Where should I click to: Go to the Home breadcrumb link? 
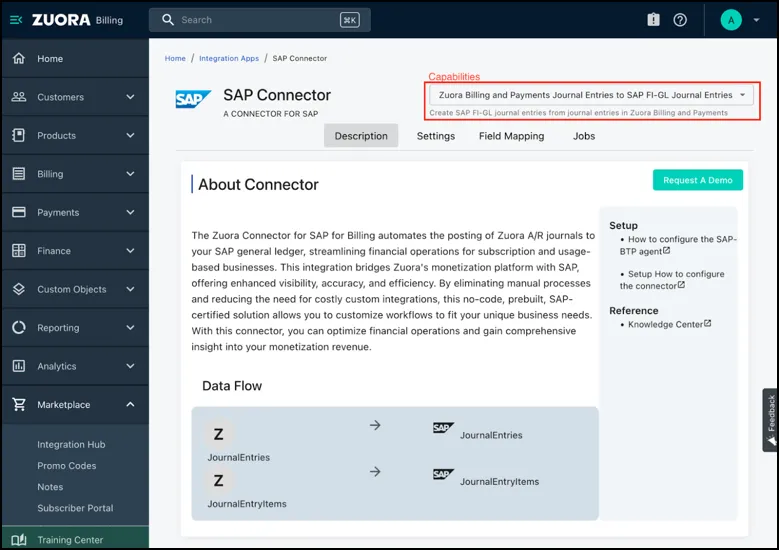[175, 58]
